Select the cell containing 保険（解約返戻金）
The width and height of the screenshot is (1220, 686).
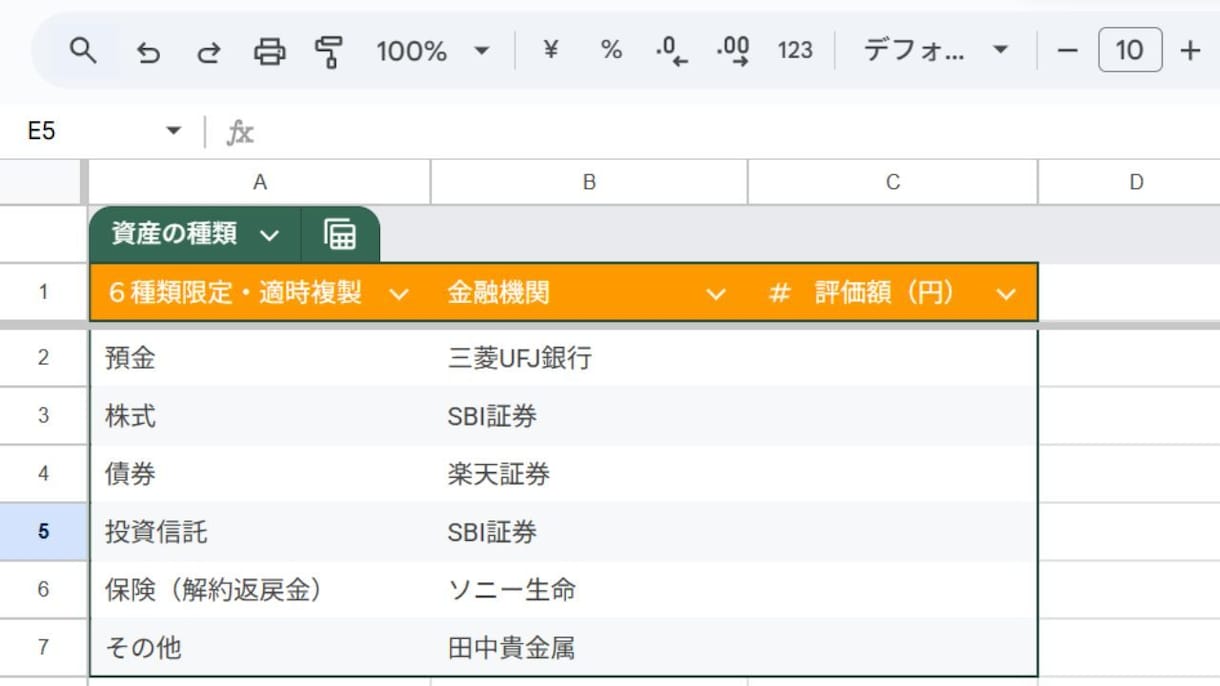pyautogui.click(x=260, y=590)
